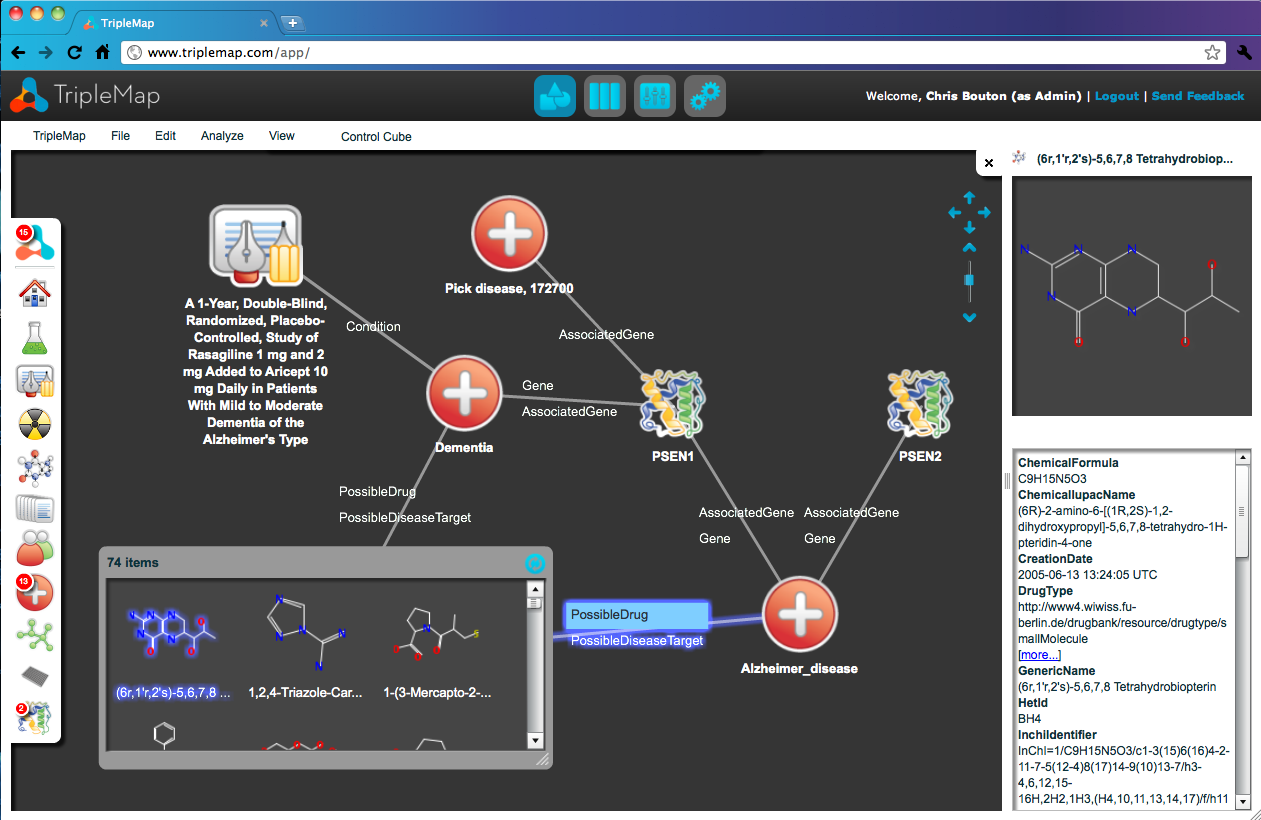Open the Edit menu
Viewport: 1261px width, 820px height.
click(x=165, y=136)
